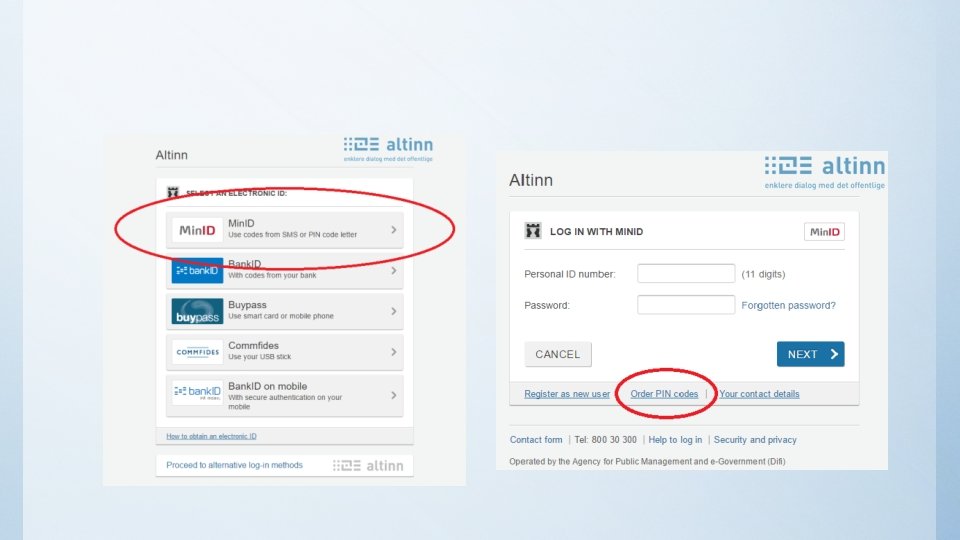
Task: Open the MinID row chevron arrow
Action: [x=394, y=230]
